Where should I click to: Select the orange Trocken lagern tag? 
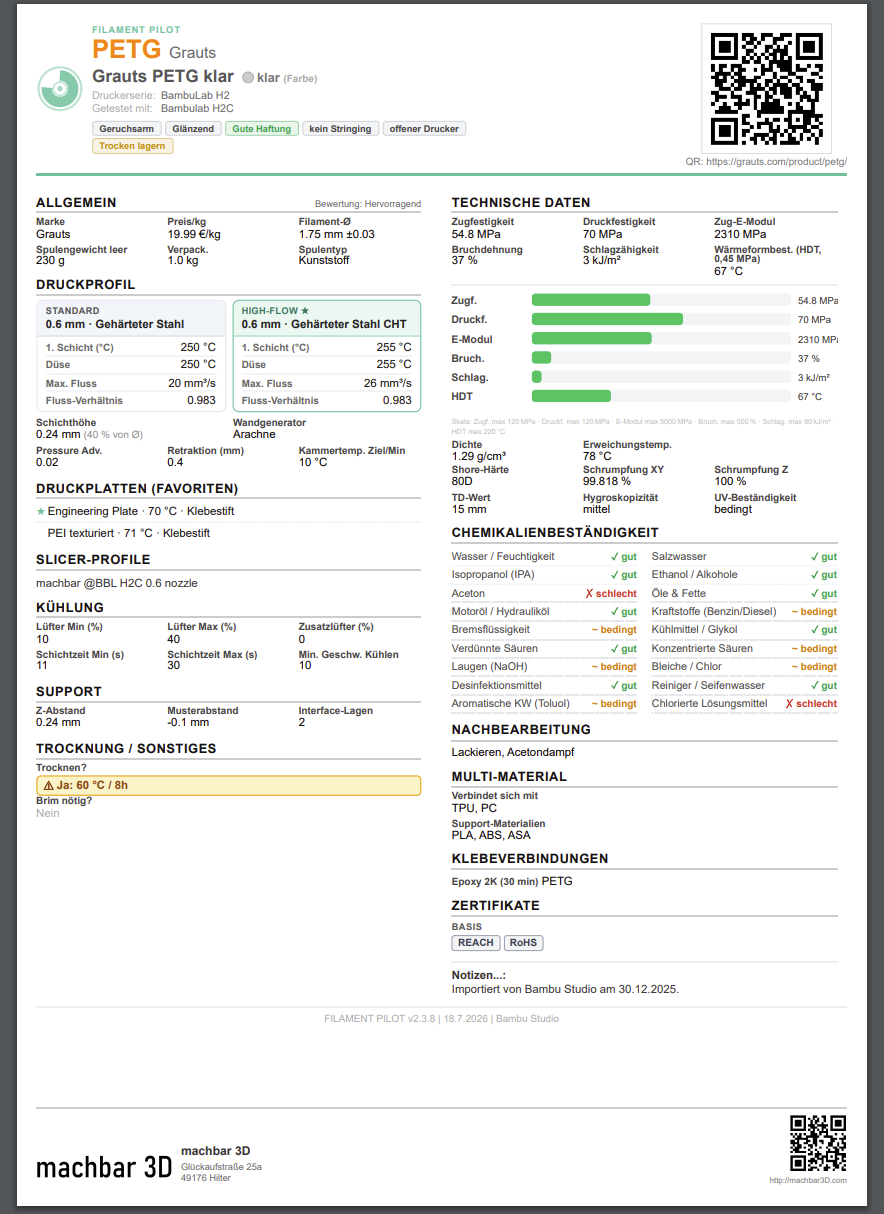pyautogui.click(x=132, y=146)
